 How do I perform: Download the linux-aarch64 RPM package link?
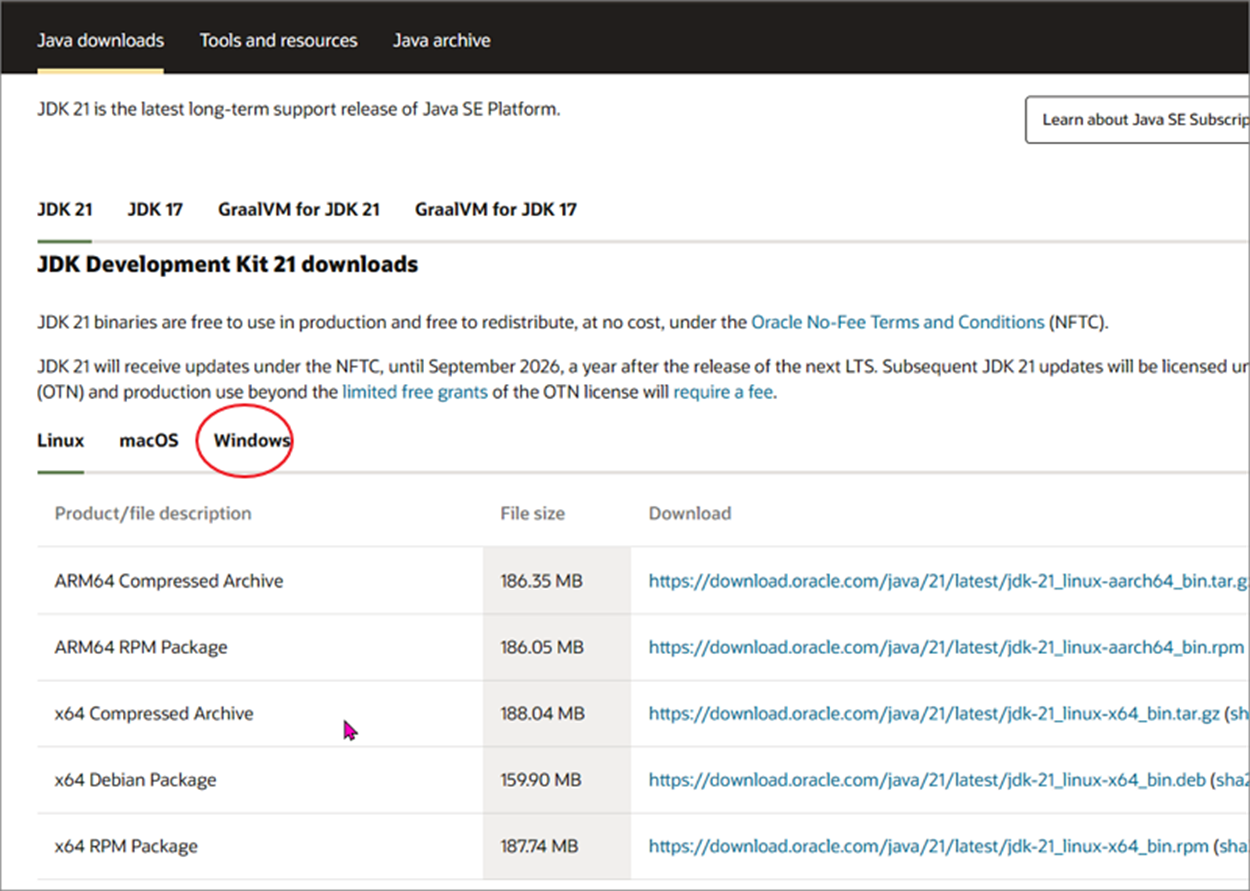pyautogui.click(x=946, y=647)
